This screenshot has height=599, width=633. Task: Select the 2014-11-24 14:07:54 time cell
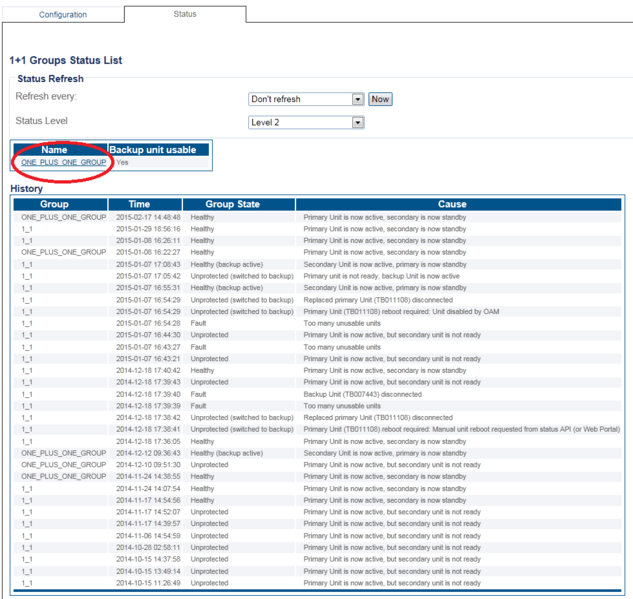(x=148, y=489)
